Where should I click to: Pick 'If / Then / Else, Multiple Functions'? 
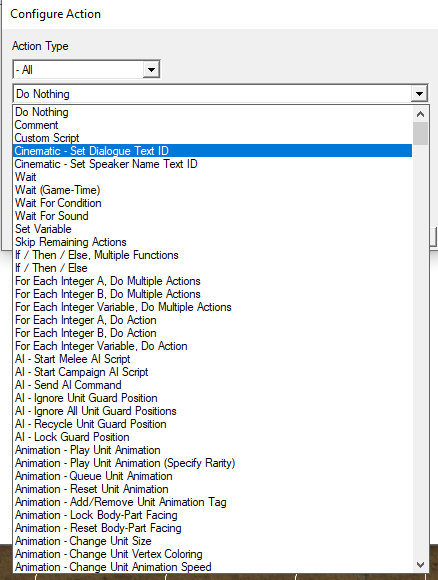pyautogui.click(x=213, y=255)
